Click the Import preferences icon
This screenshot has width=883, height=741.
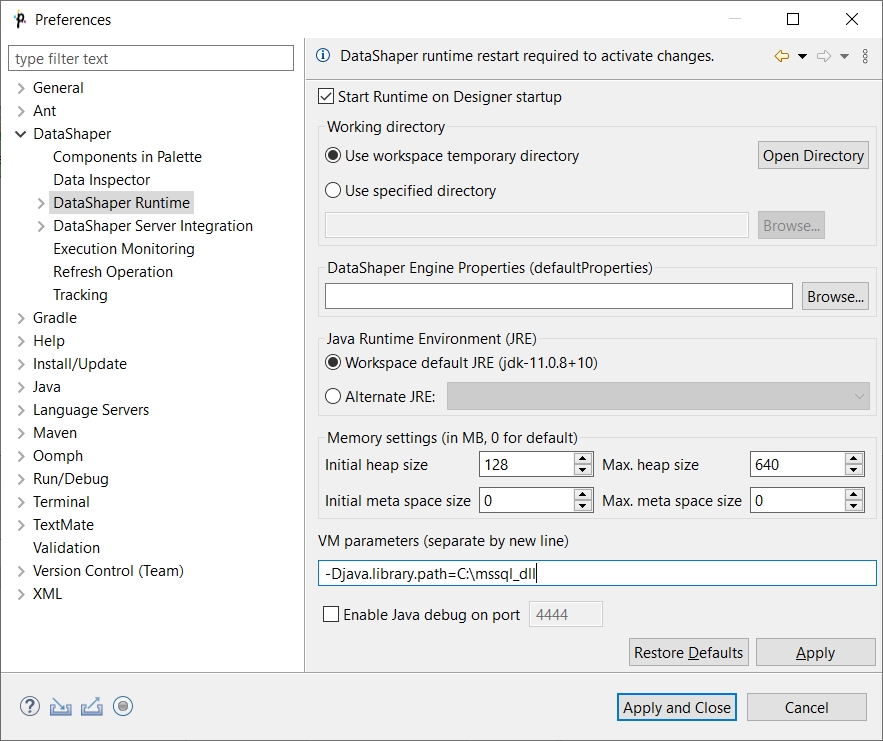tap(61, 706)
